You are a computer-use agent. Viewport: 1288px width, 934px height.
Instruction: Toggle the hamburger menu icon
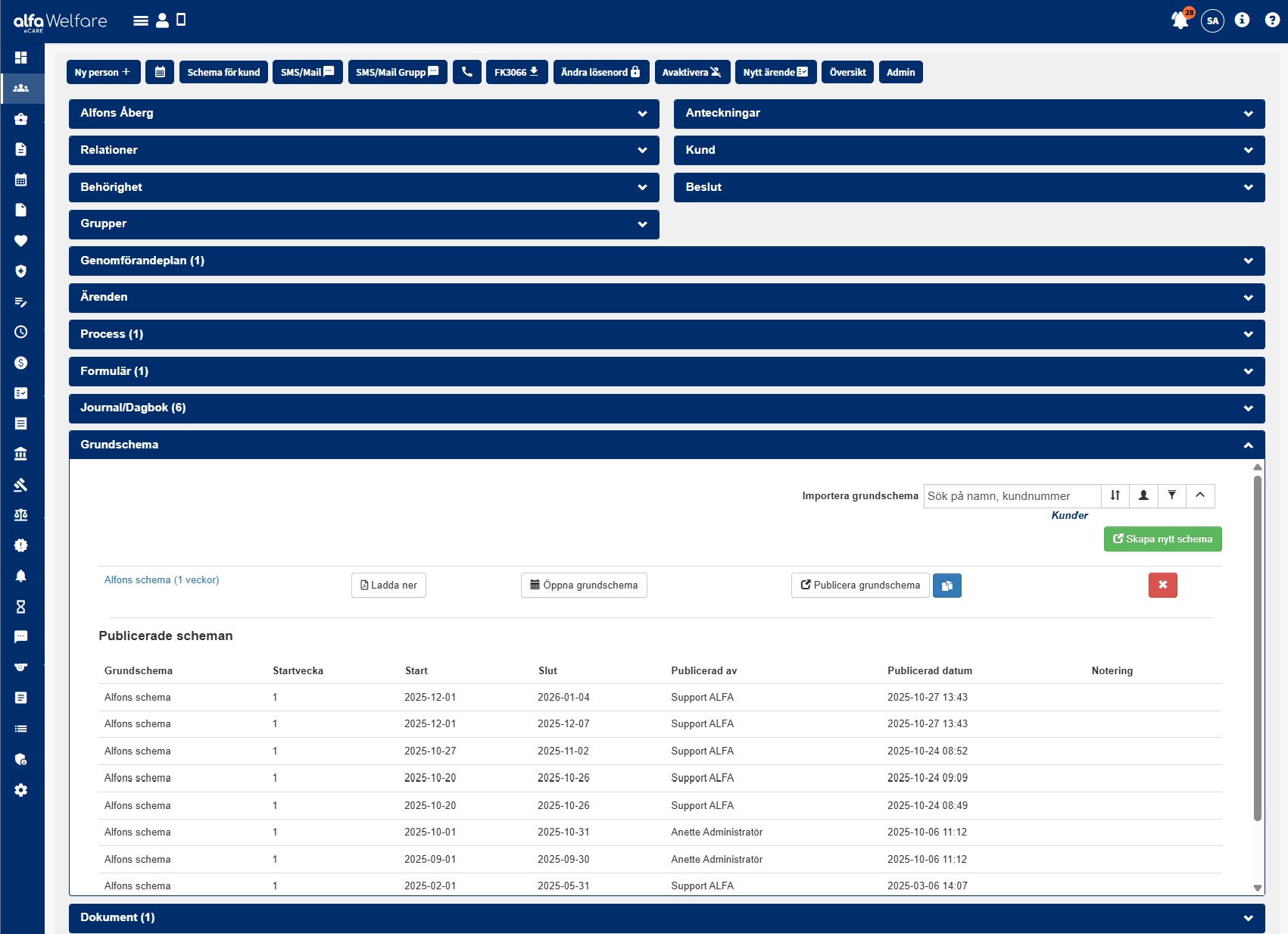pos(141,20)
